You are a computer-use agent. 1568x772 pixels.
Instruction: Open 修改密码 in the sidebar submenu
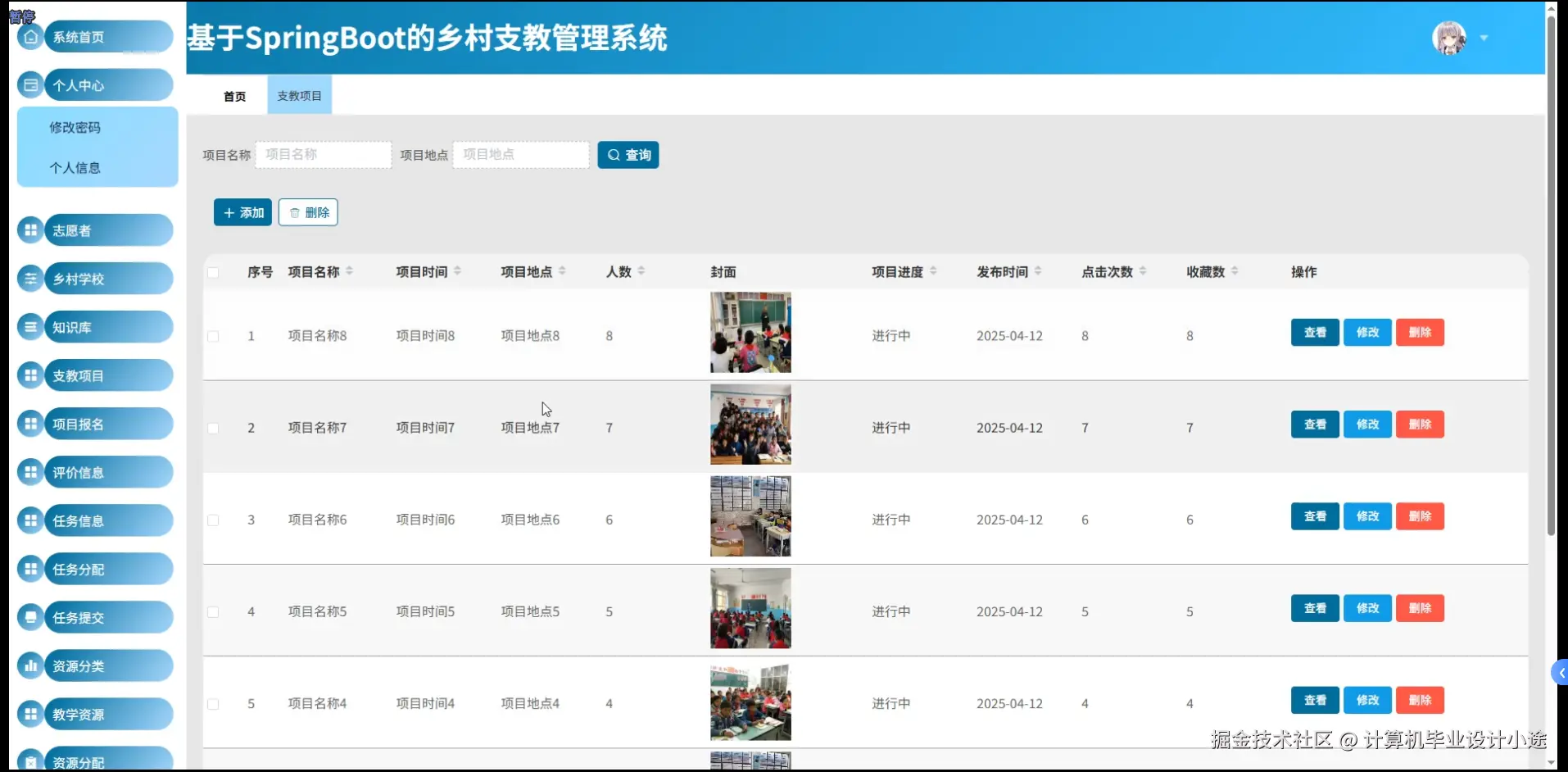75,128
